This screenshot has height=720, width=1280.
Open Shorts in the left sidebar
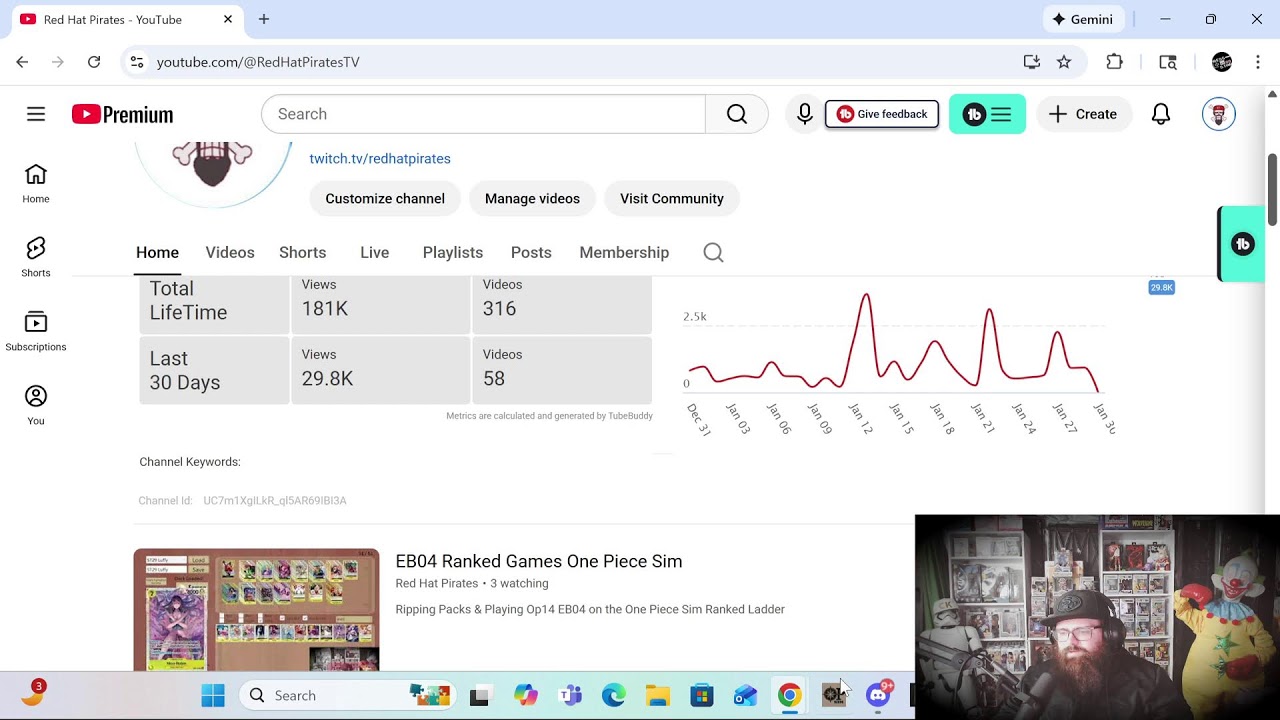(x=36, y=257)
